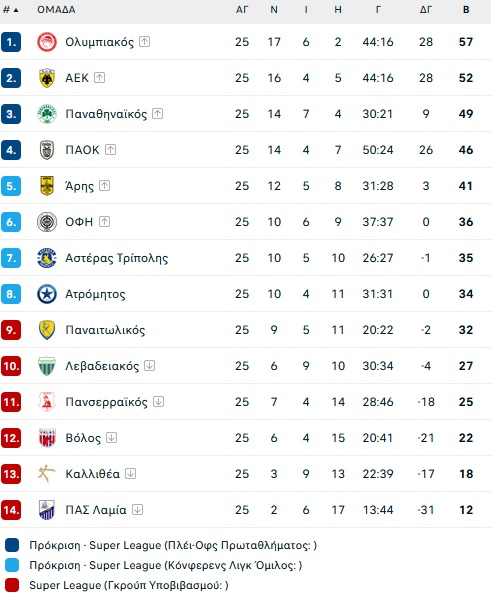This screenshot has width=491, height=600.
Task: Click the Αστέρας Τρίπολης star emblem
Action: 47,258
